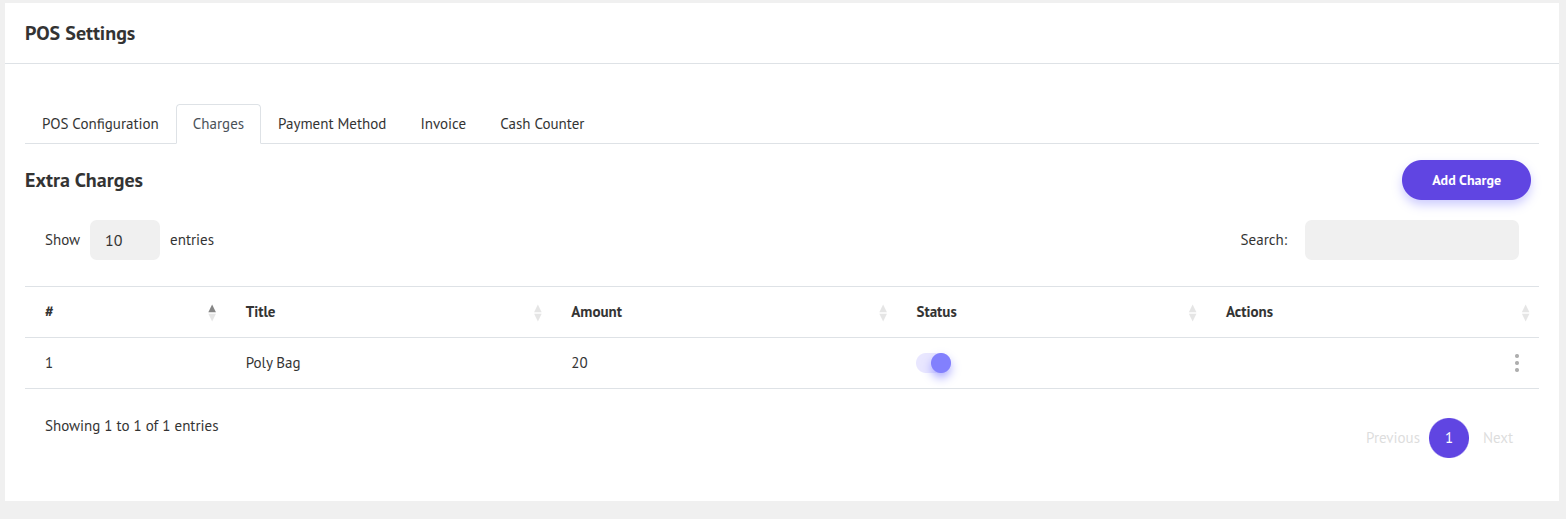Sort table by the # column arrows
This screenshot has height=519, width=1566.
[212, 312]
